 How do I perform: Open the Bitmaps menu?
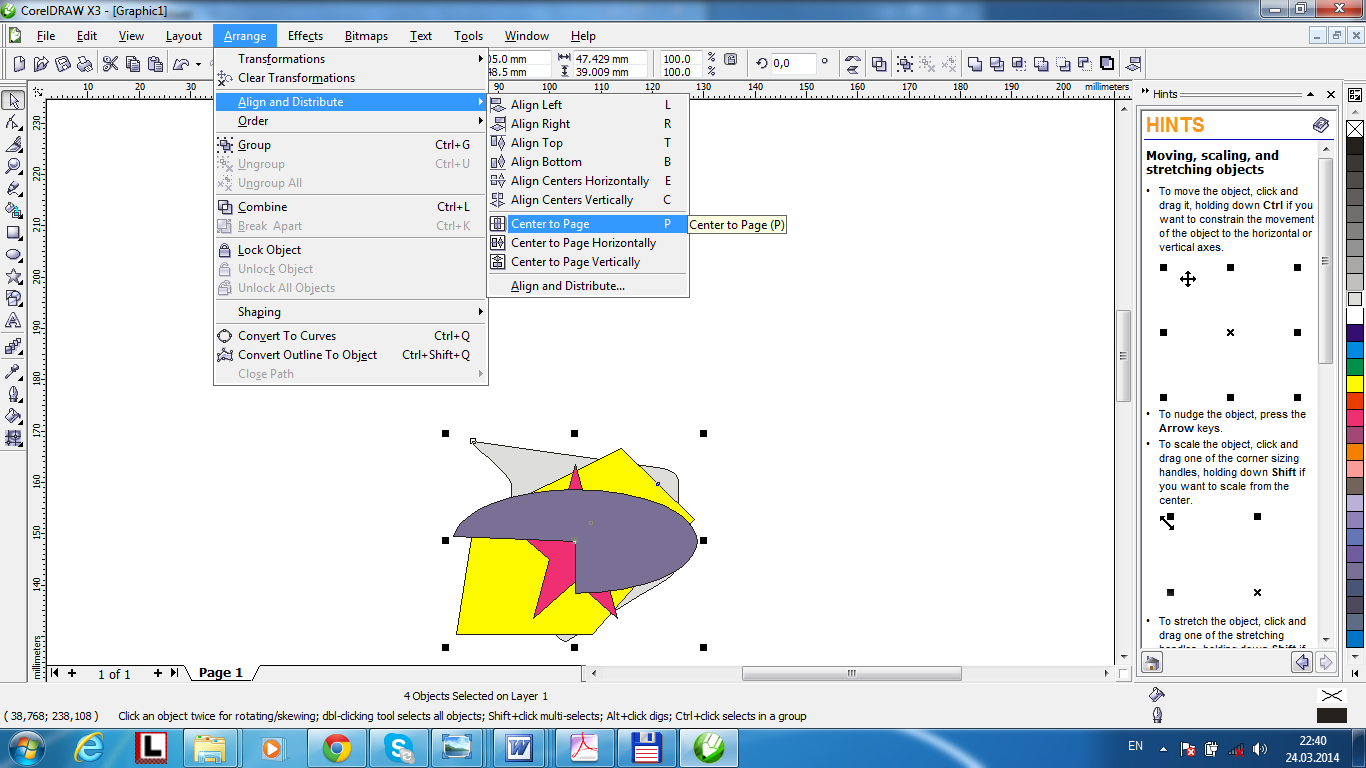coord(366,36)
